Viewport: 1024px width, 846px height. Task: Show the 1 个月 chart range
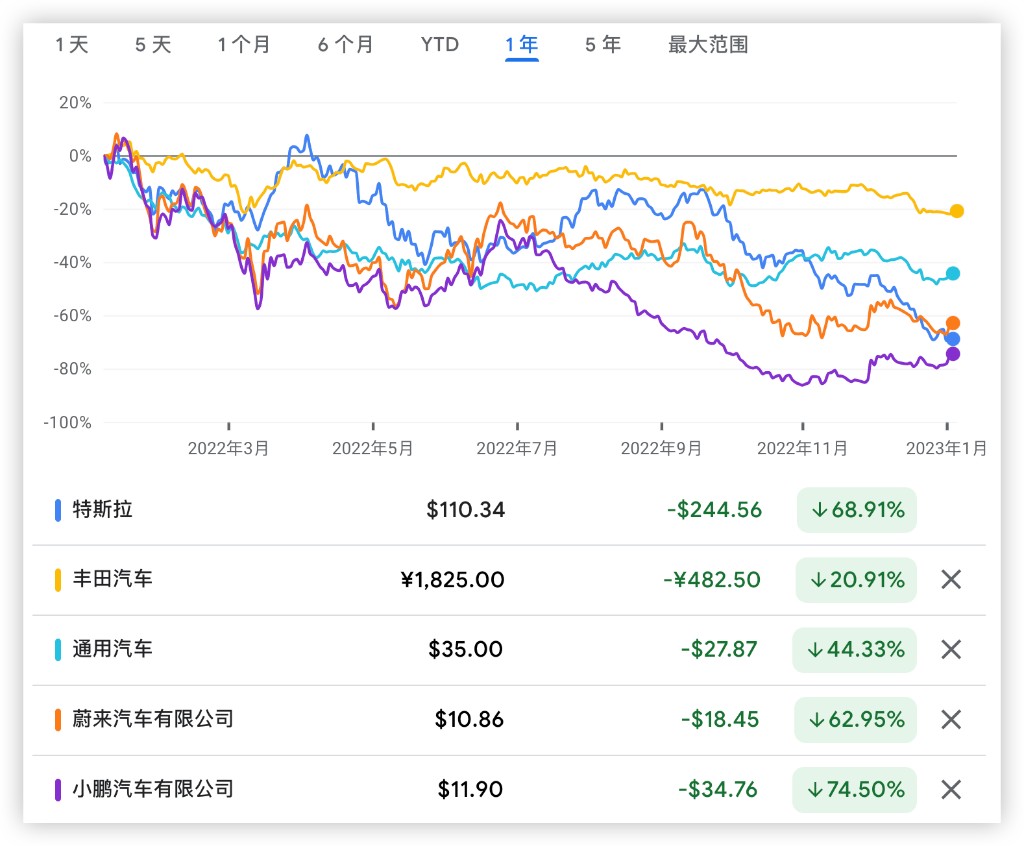tap(244, 45)
